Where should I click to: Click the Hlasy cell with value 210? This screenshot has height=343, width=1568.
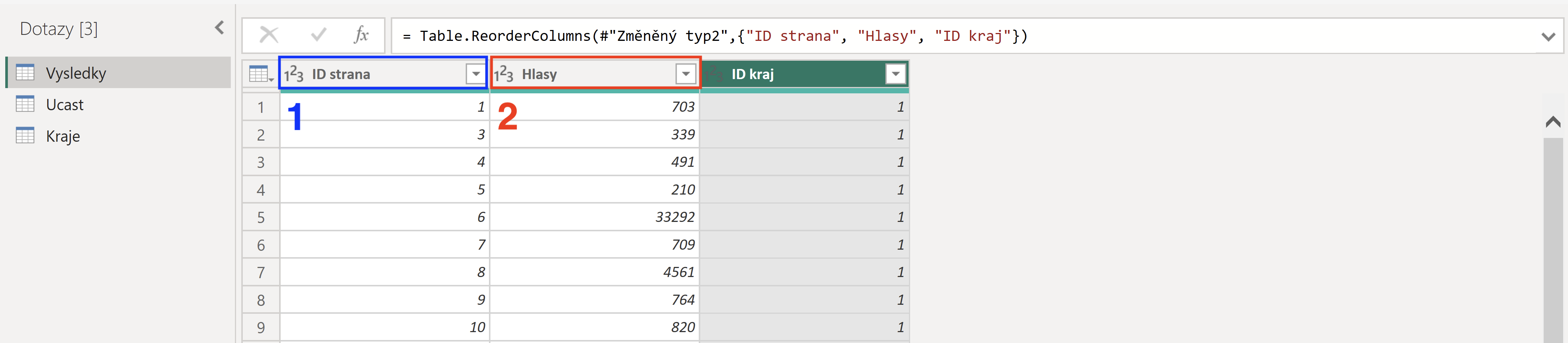(595, 189)
